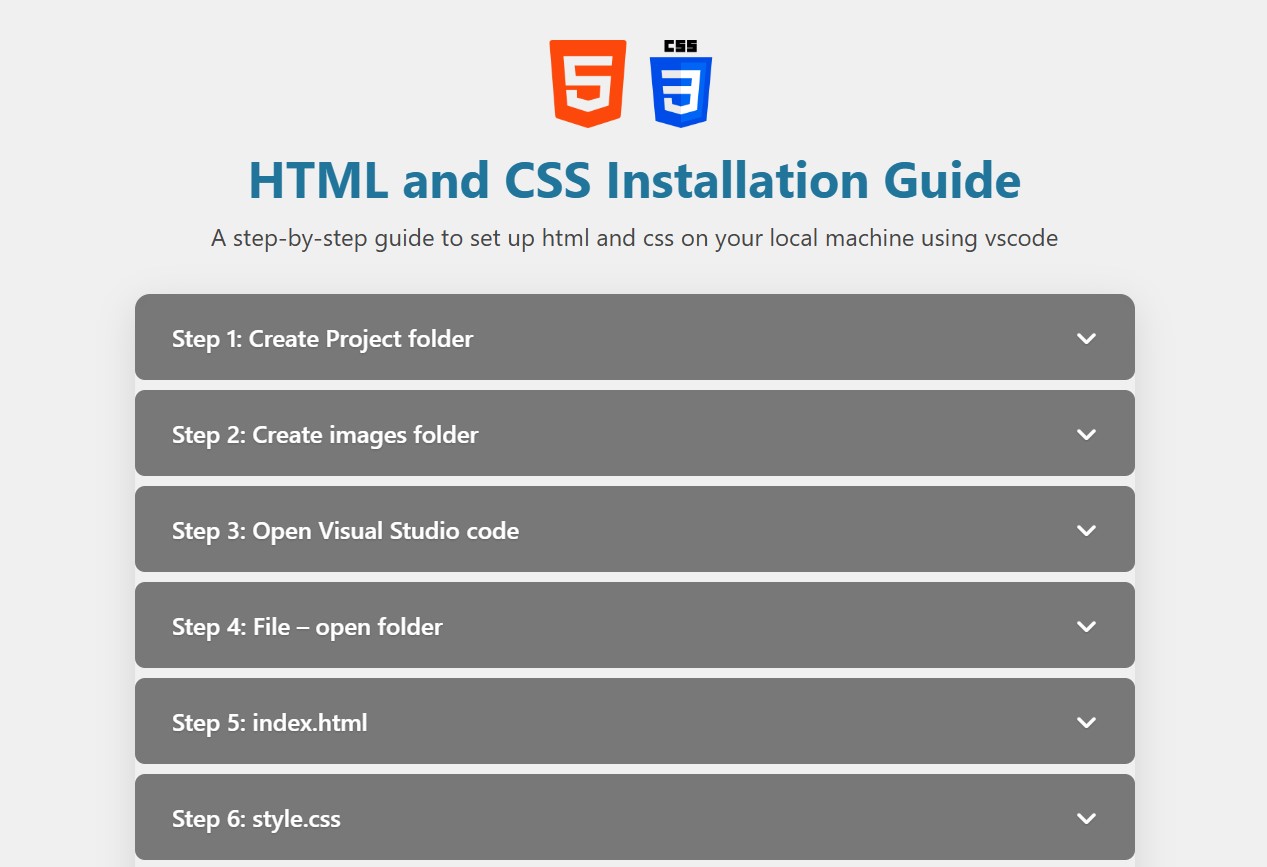Open the 'Step 5: index.html' label
The height and width of the screenshot is (867, 1267).
[269, 723]
